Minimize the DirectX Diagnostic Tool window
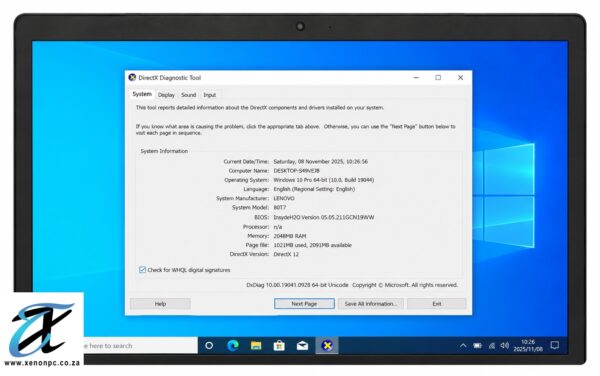This screenshot has width=600, height=376. pos(416,78)
